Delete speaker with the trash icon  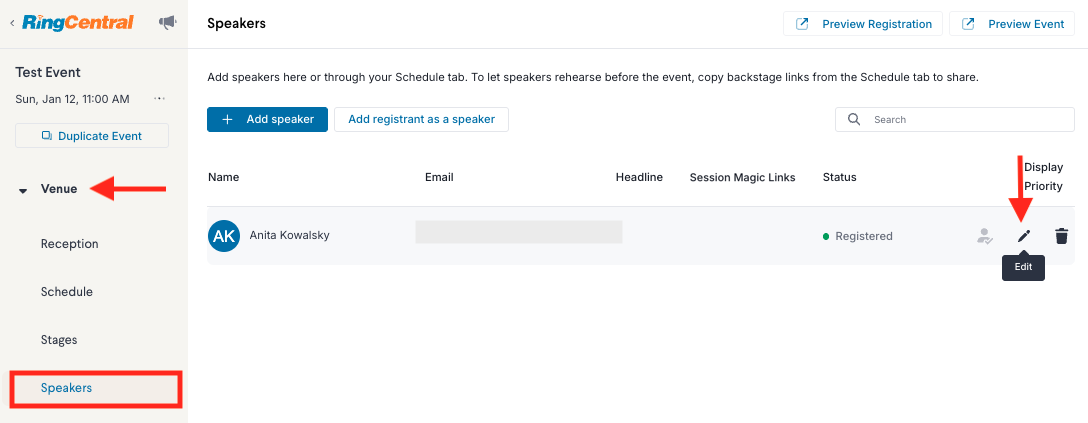[1061, 236]
